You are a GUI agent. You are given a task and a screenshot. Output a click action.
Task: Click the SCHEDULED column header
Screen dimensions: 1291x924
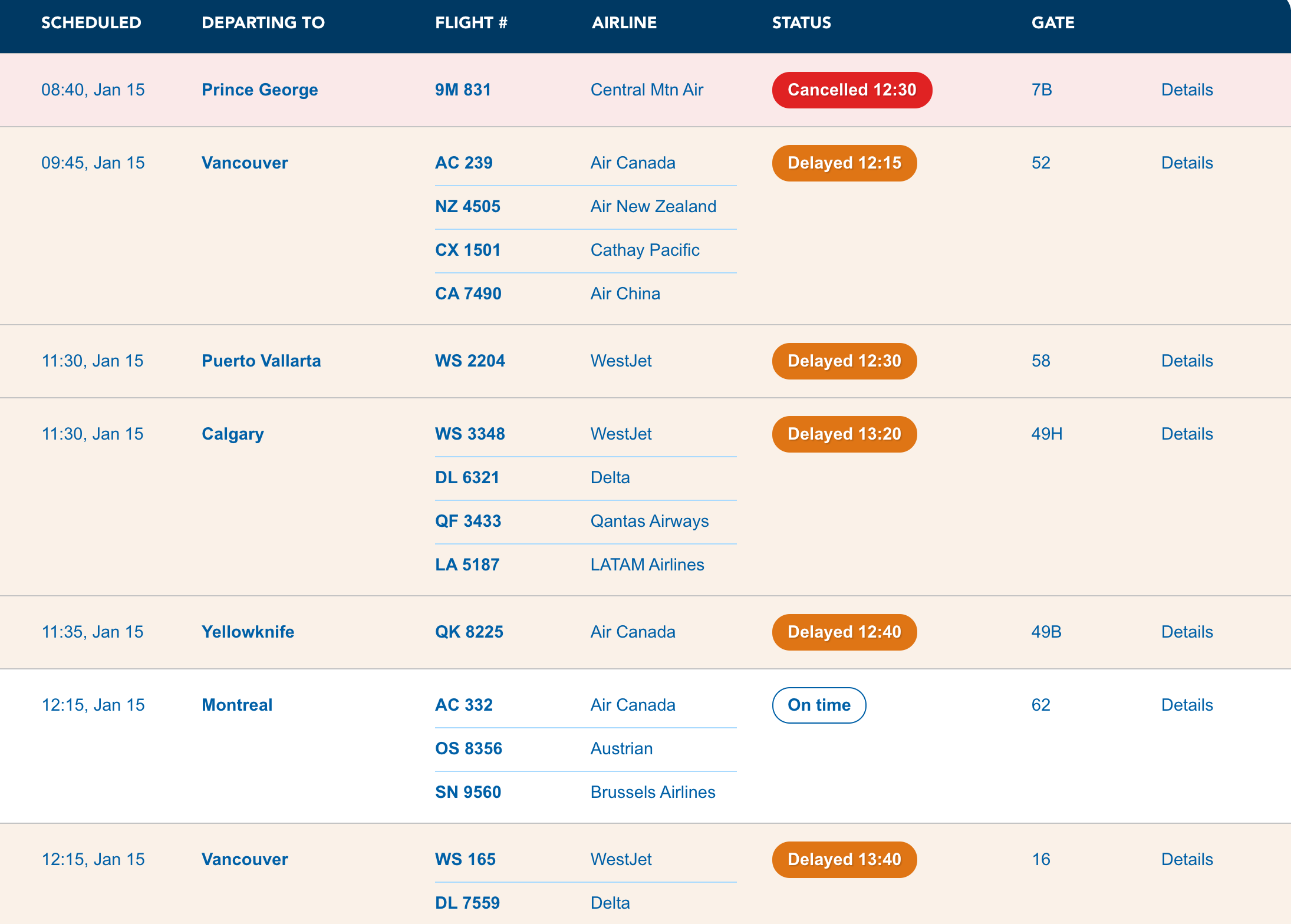[x=91, y=22]
